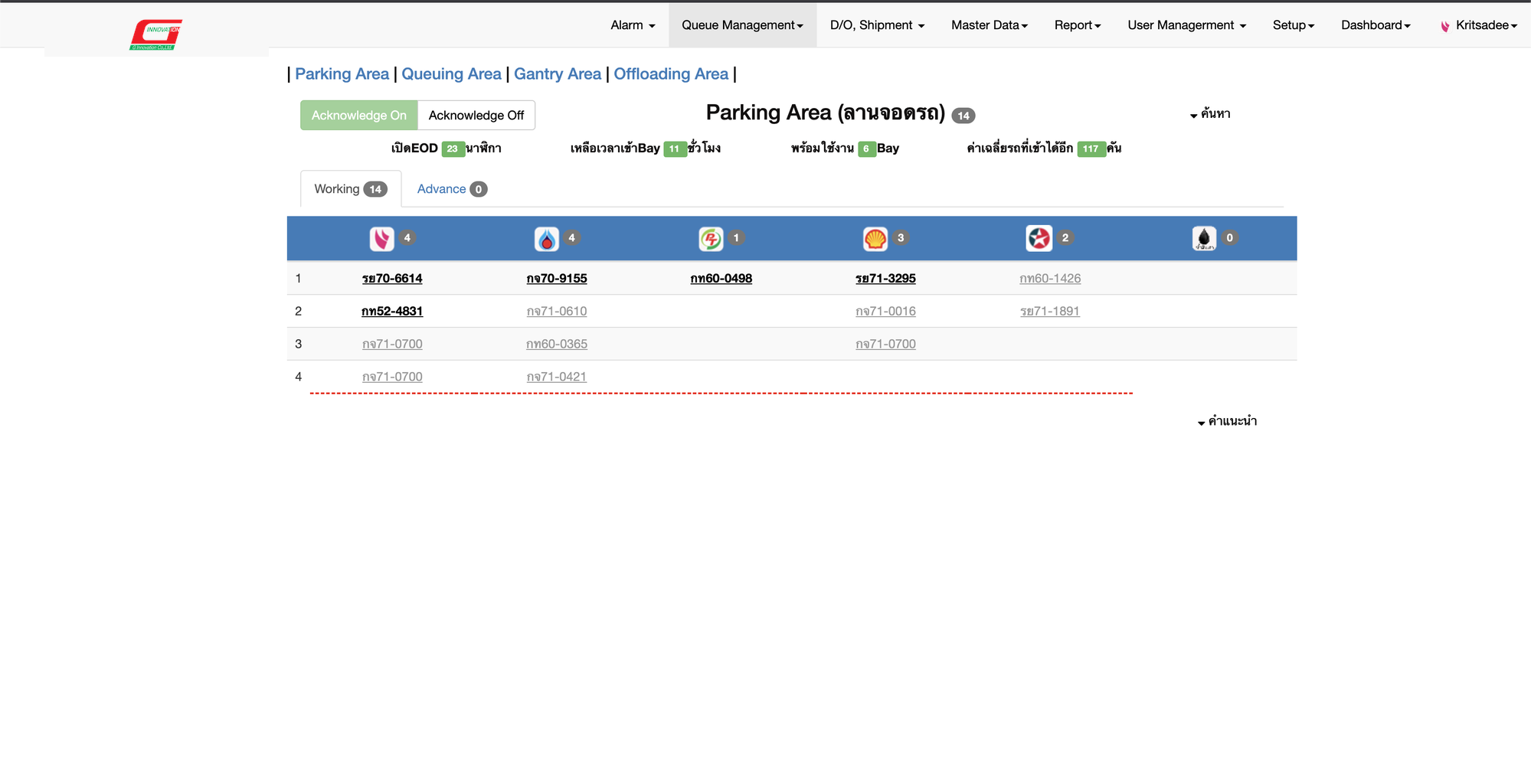Click truck plate กท52-4831
Screen dimensions: 1531x784
click(392, 312)
